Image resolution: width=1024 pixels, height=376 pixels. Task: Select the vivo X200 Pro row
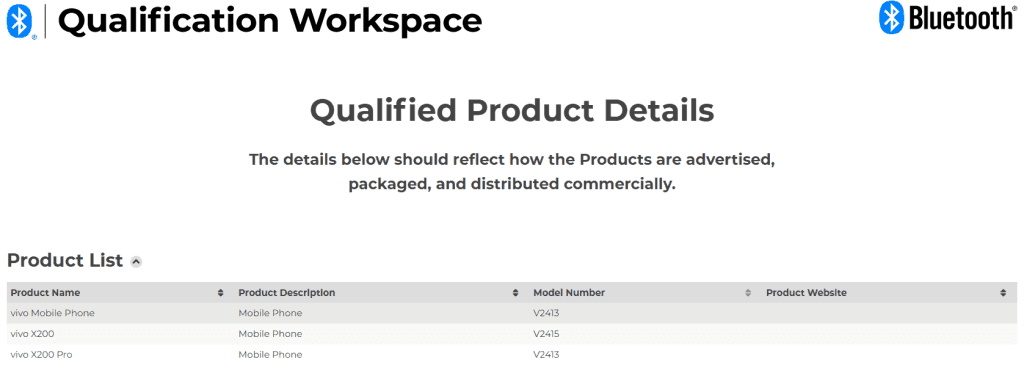point(512,354)
